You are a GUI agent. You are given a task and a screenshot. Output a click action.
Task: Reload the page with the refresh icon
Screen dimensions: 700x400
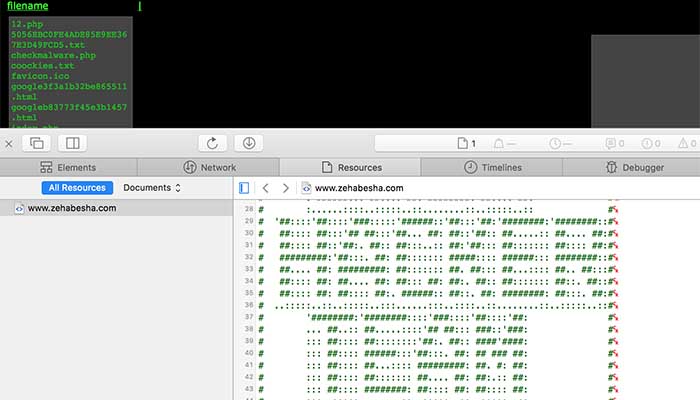212,143
